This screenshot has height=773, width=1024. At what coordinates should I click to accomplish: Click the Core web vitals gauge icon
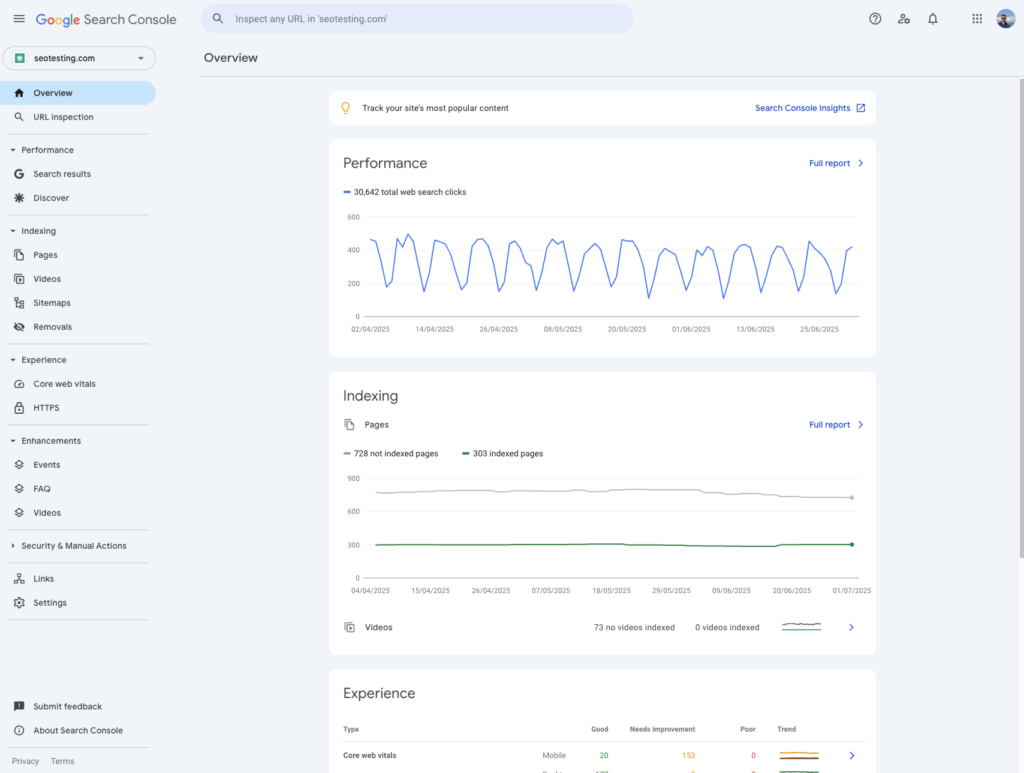click(x=19, y=384)
